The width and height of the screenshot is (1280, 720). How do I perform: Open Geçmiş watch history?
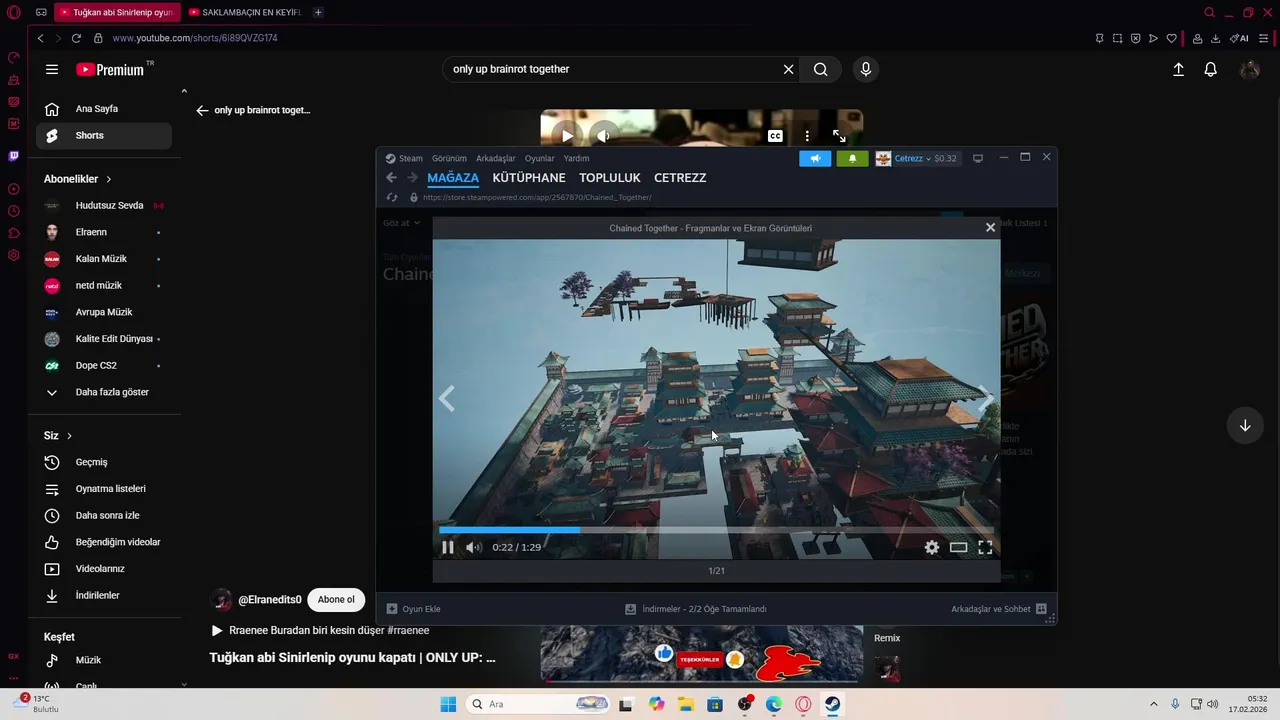coord(104,462)
